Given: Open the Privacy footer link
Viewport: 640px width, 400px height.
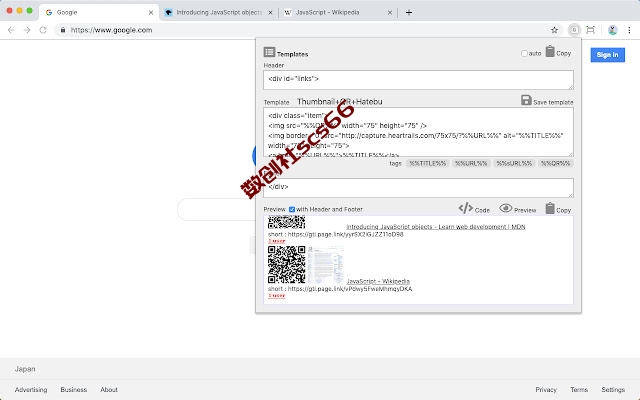Looking at the screenshot, I should click(x=546, y=389).
